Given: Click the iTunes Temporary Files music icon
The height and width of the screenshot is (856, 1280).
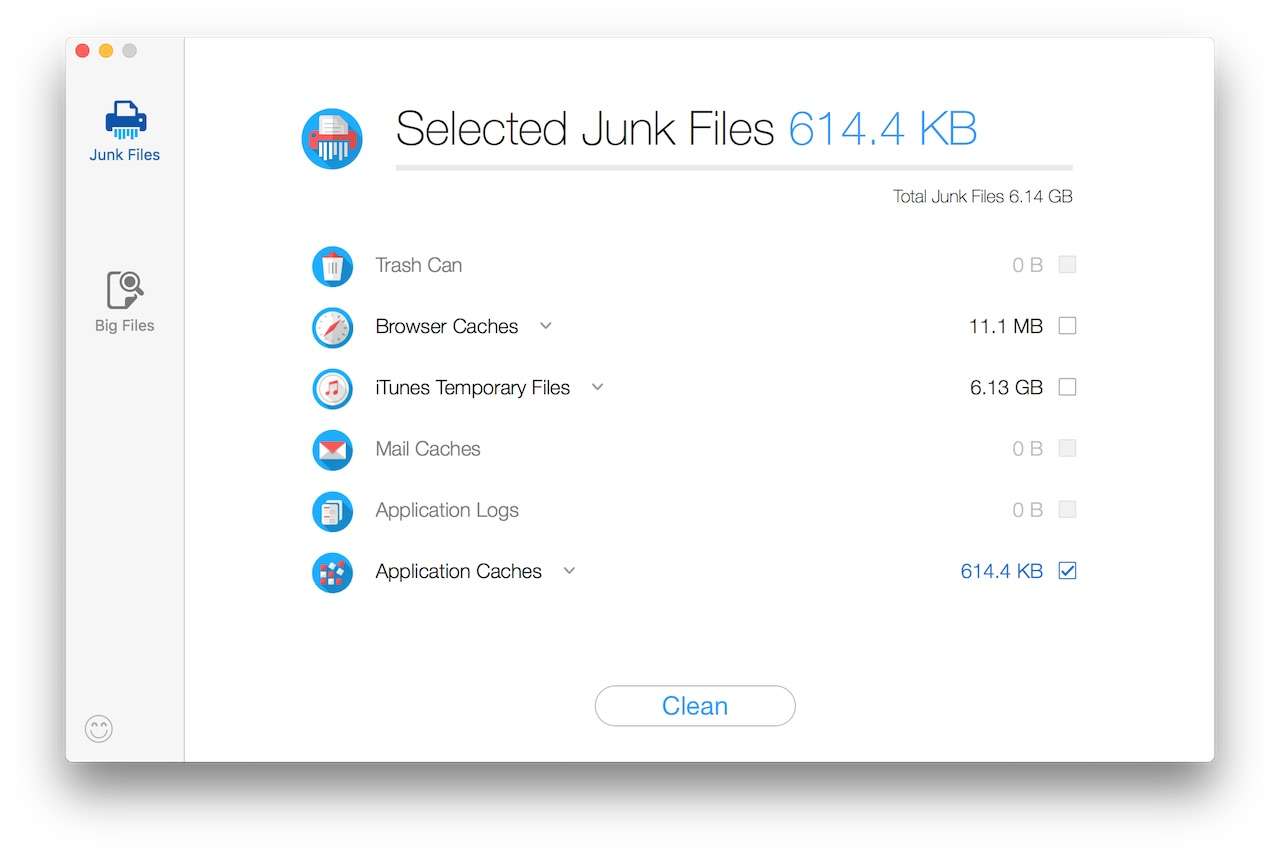Looking at the screenshot, I should point(332,388).
